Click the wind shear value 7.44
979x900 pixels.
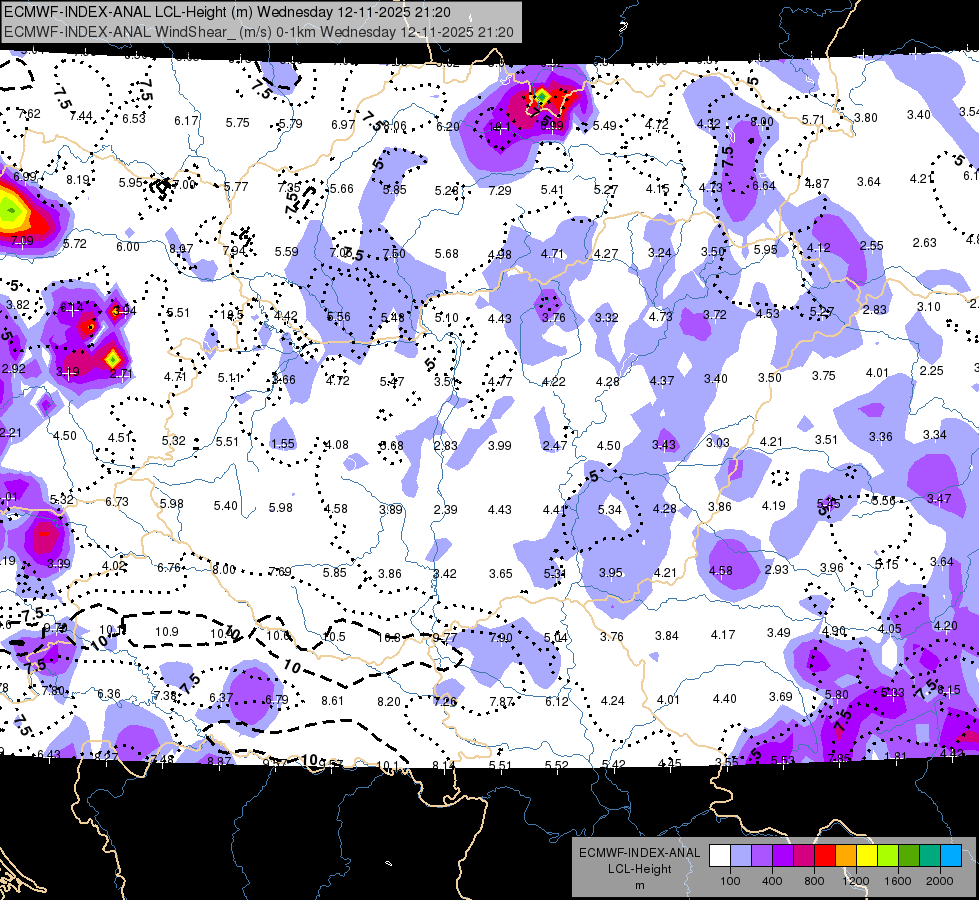81,116
